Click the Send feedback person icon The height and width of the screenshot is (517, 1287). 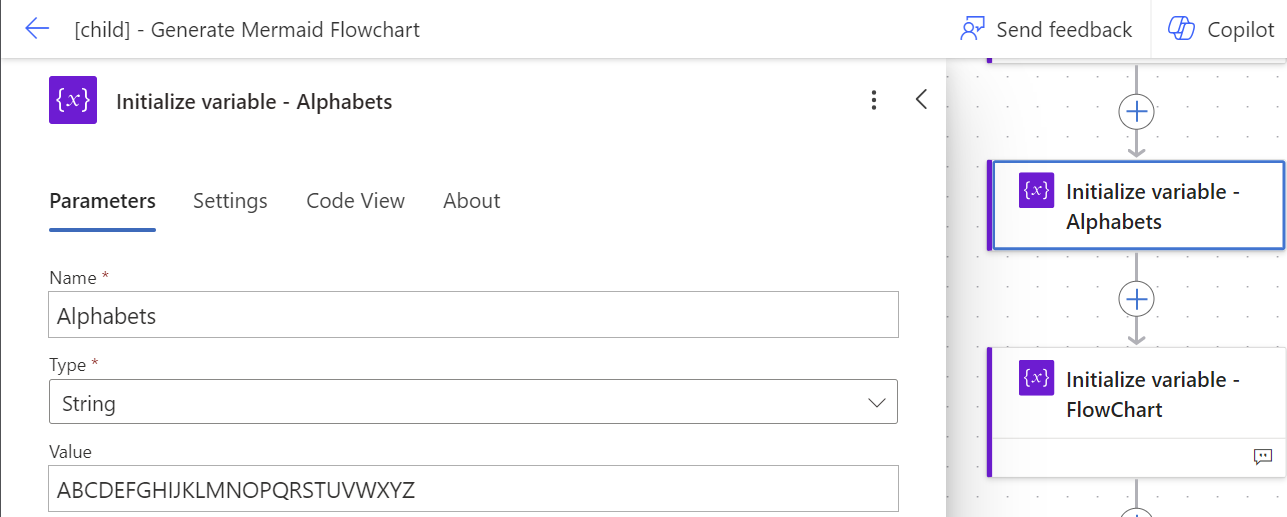pyautogui.click(x=972, y=29)
